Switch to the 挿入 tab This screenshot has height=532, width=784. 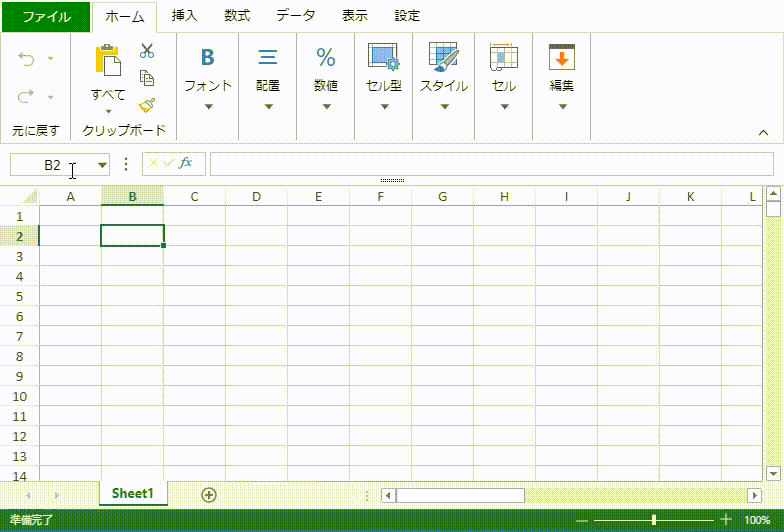pos(185,16)
